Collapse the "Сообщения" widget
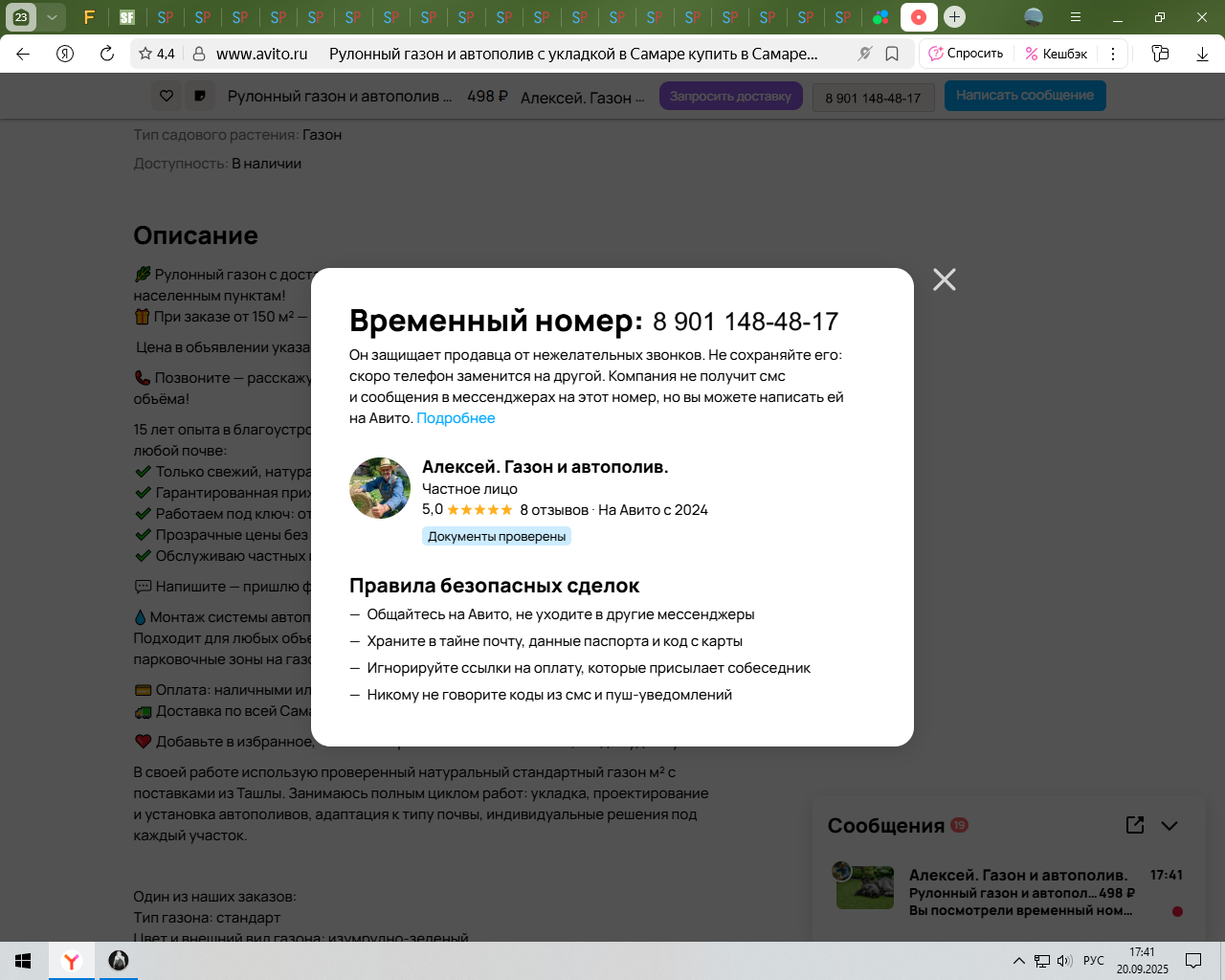This screenshot has width=1225, height=980. 1169,826
